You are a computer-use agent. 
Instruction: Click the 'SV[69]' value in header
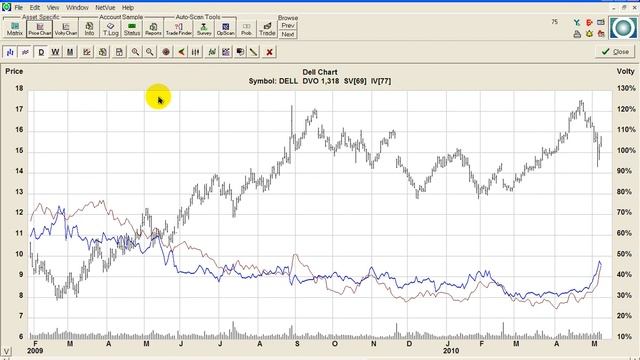(355, 81)
